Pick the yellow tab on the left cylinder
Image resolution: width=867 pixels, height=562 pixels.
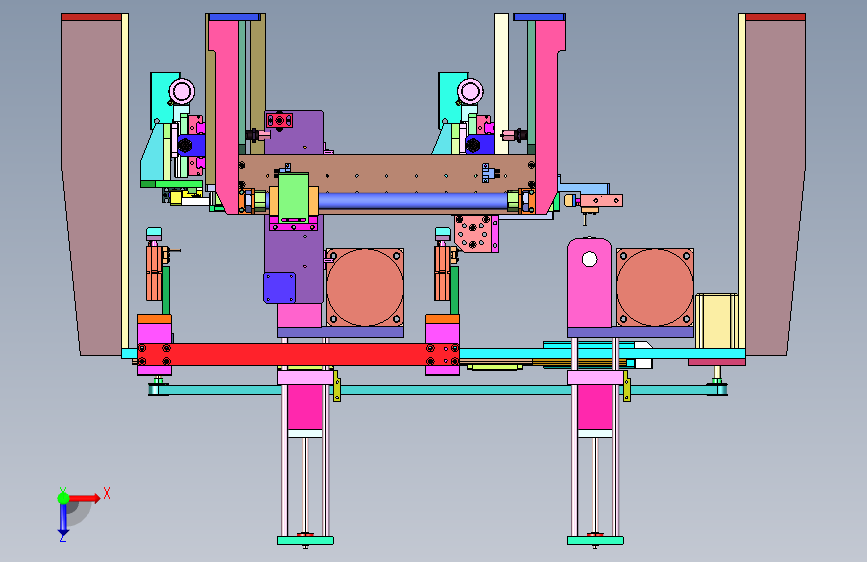point(337,386)
